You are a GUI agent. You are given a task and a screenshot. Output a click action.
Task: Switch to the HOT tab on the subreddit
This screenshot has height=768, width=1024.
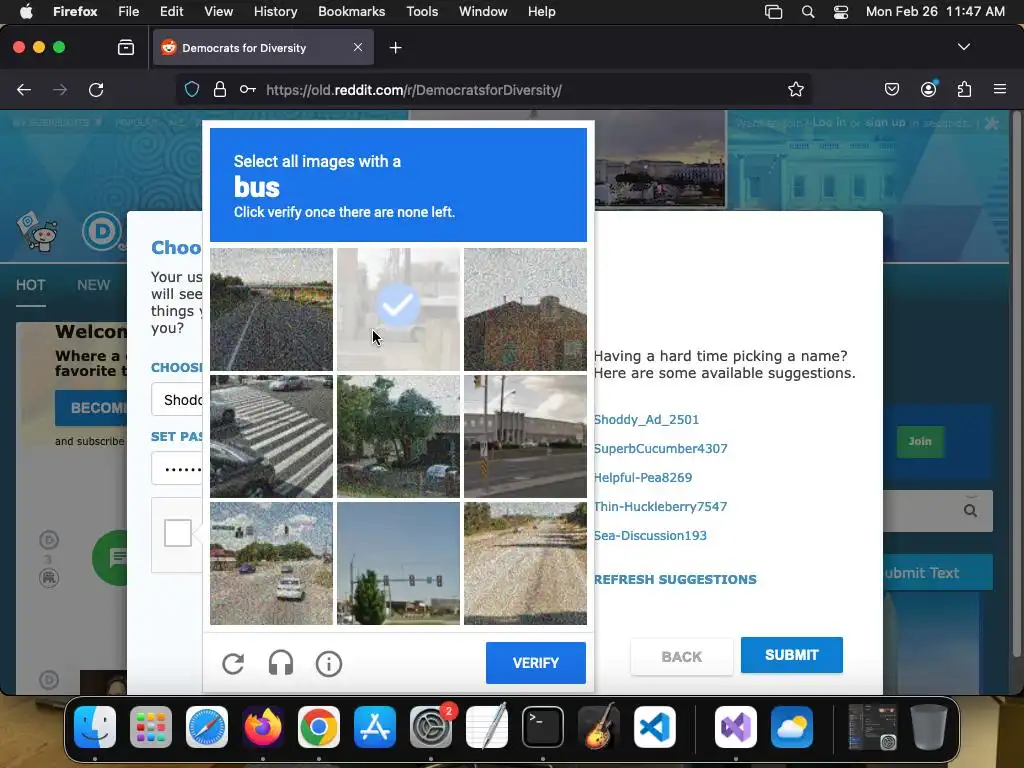tap(31, 285)
